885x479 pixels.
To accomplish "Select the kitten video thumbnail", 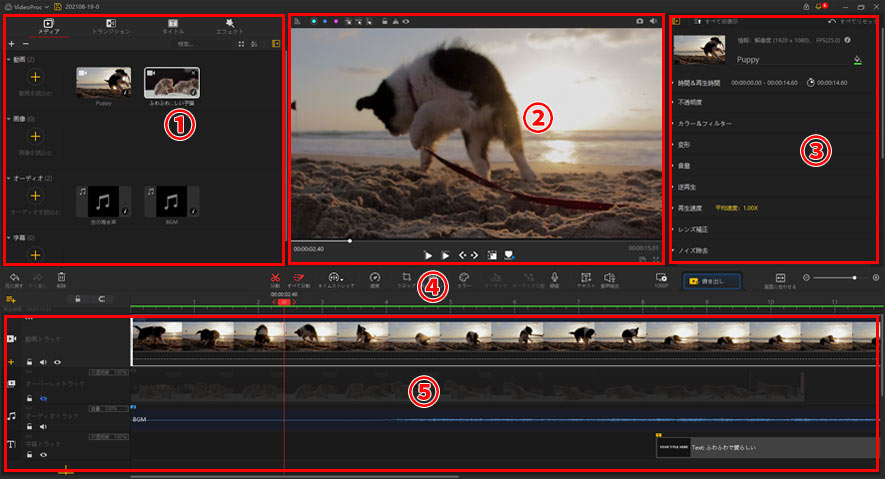I will [172, 82].
